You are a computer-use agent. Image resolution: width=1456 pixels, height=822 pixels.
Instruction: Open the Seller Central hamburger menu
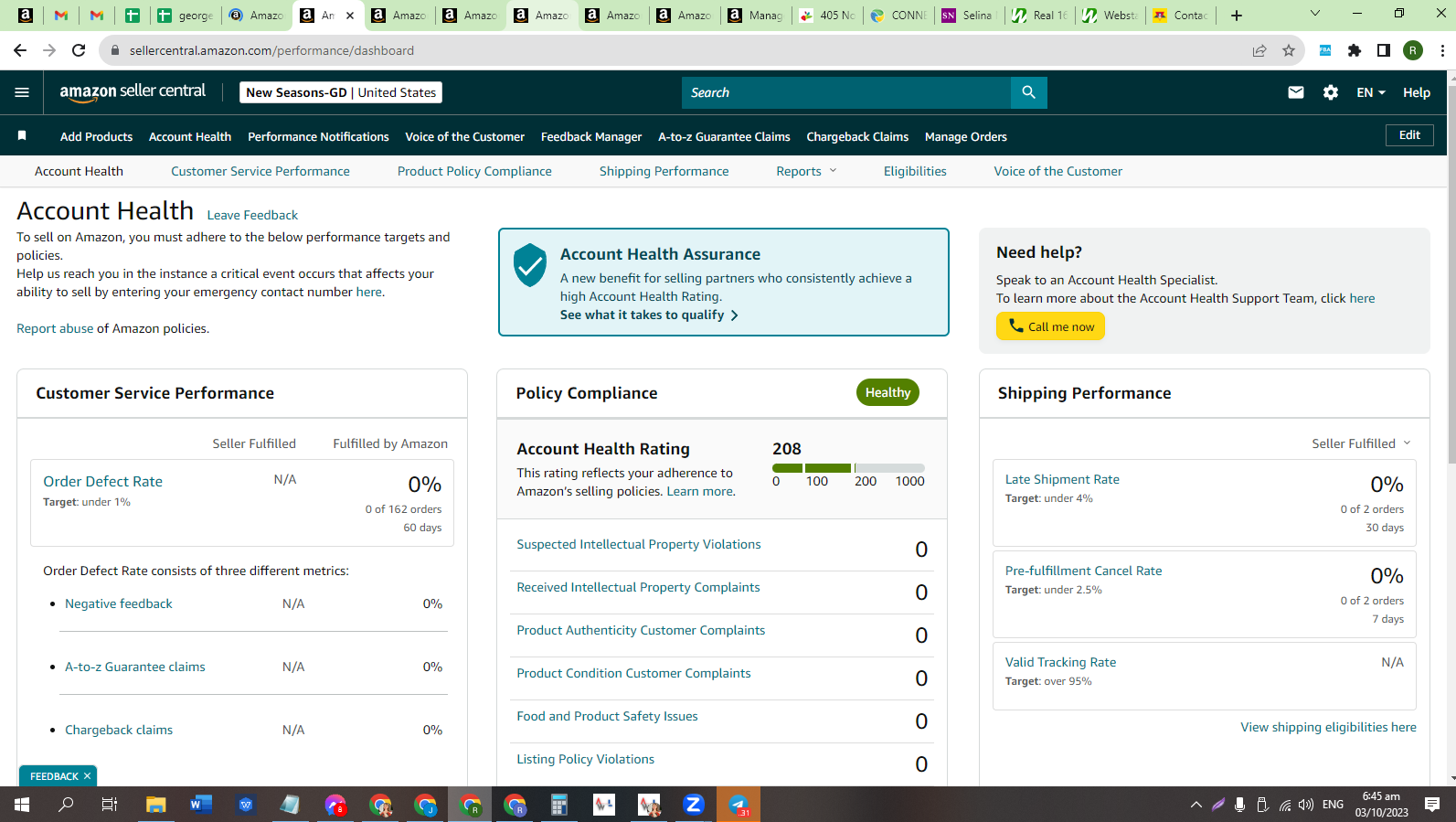[x=22, y=92]
